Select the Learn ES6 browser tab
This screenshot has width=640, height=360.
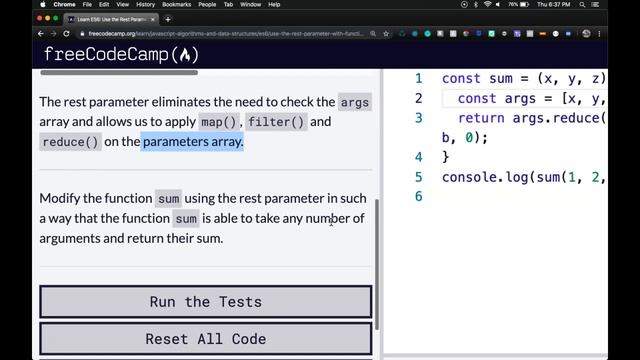tap(110, 19)
